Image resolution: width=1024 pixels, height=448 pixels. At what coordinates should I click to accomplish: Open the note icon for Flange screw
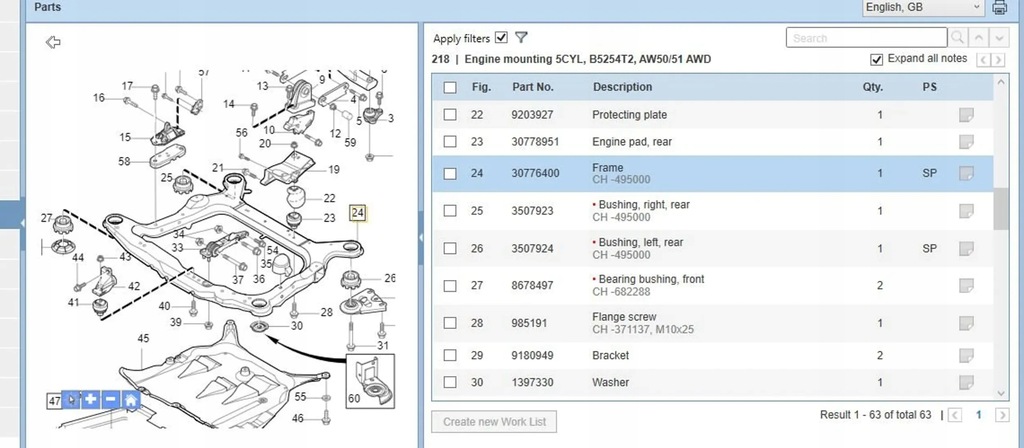(966, 323)
